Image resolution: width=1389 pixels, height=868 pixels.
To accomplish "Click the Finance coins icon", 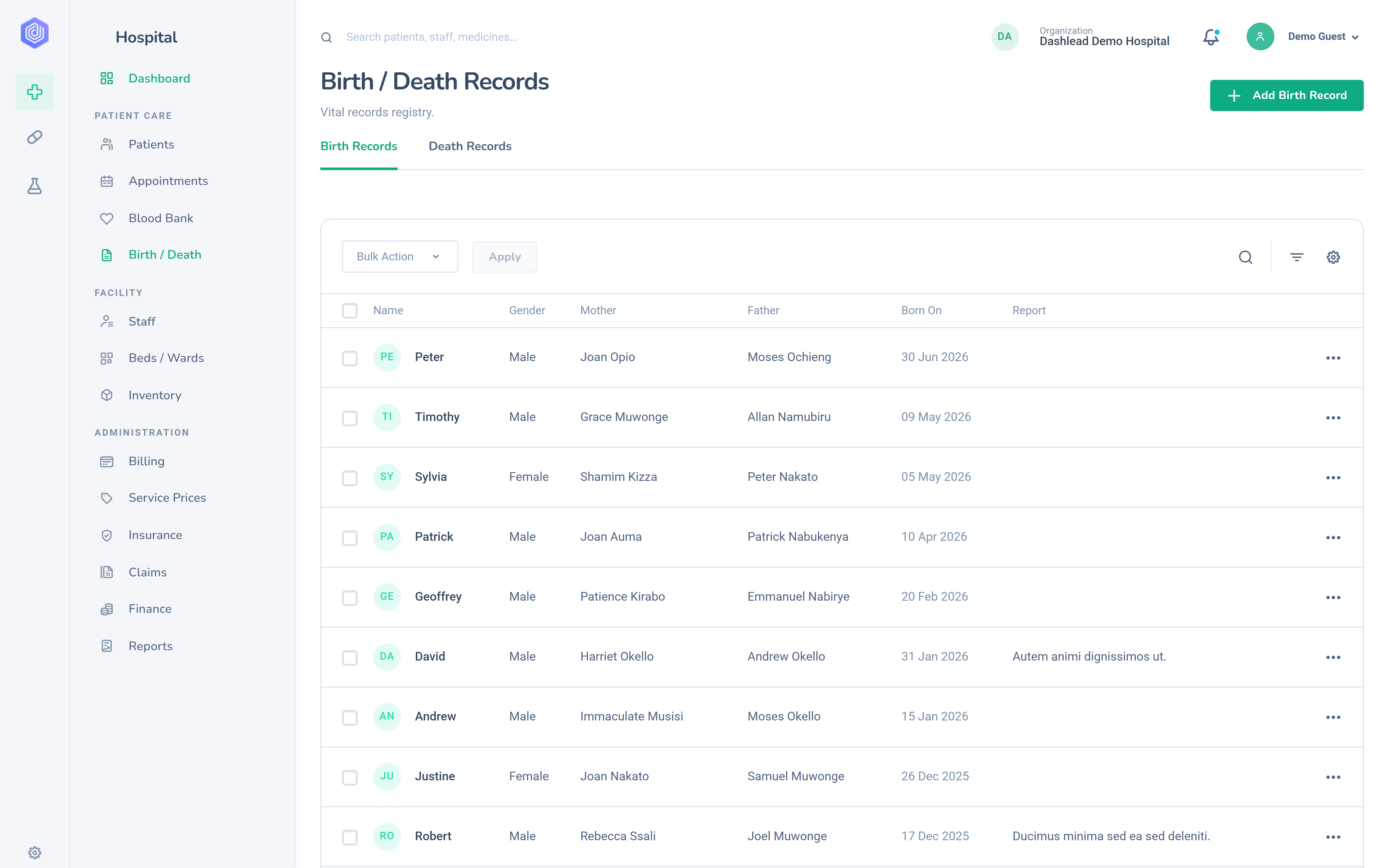I will 107,609.
